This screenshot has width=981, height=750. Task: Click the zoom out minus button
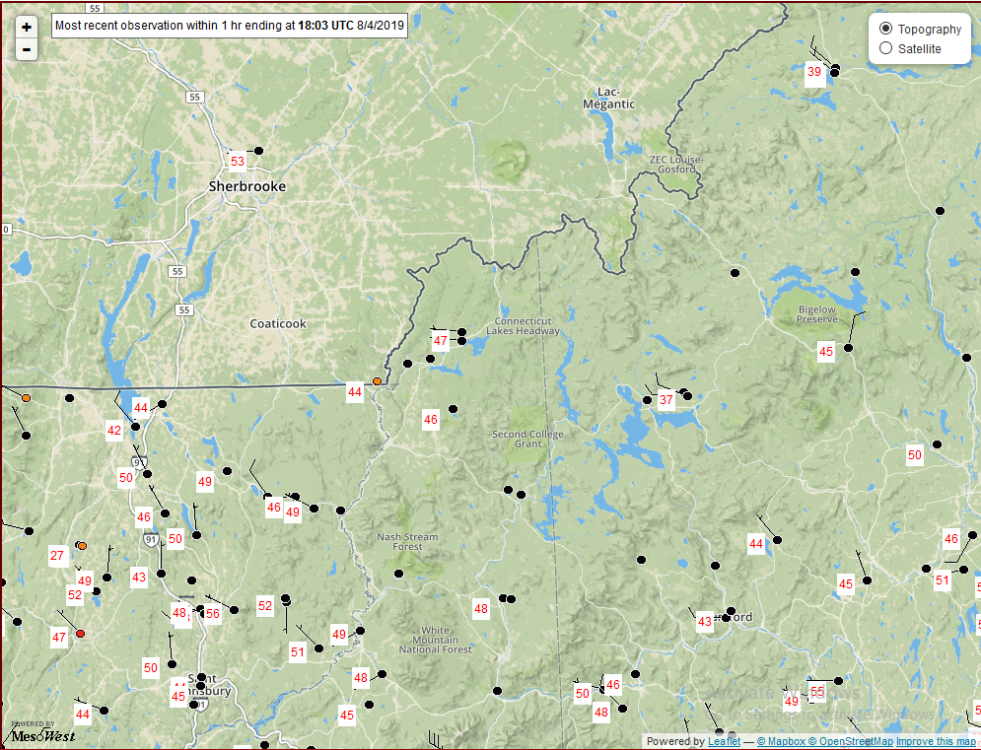[x=26, y=49]
